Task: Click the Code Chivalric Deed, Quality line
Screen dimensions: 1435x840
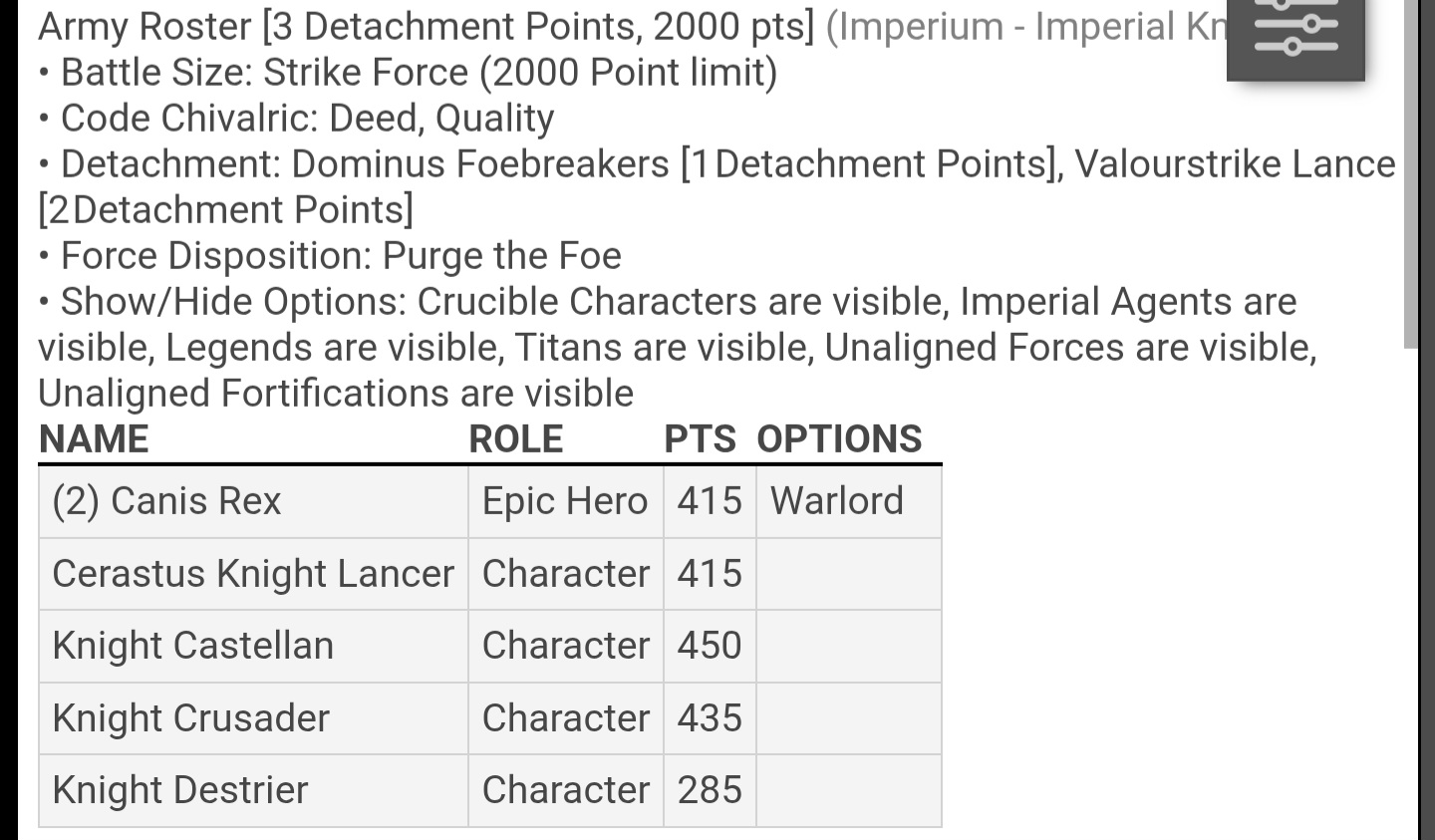Action: 297,119
